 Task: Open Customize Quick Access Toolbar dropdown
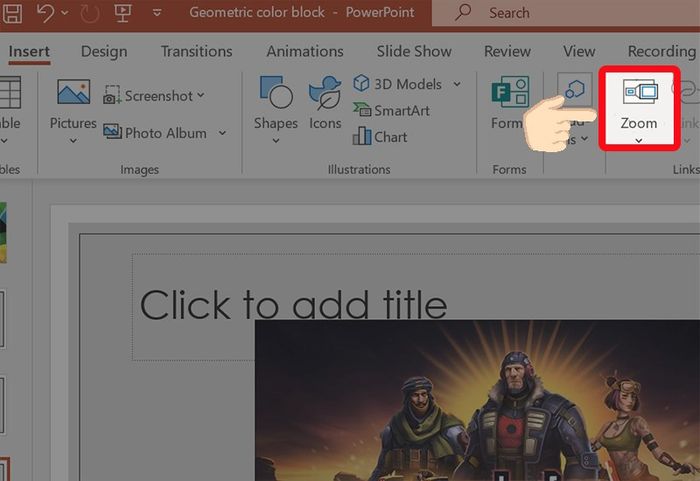pos(157,13)
